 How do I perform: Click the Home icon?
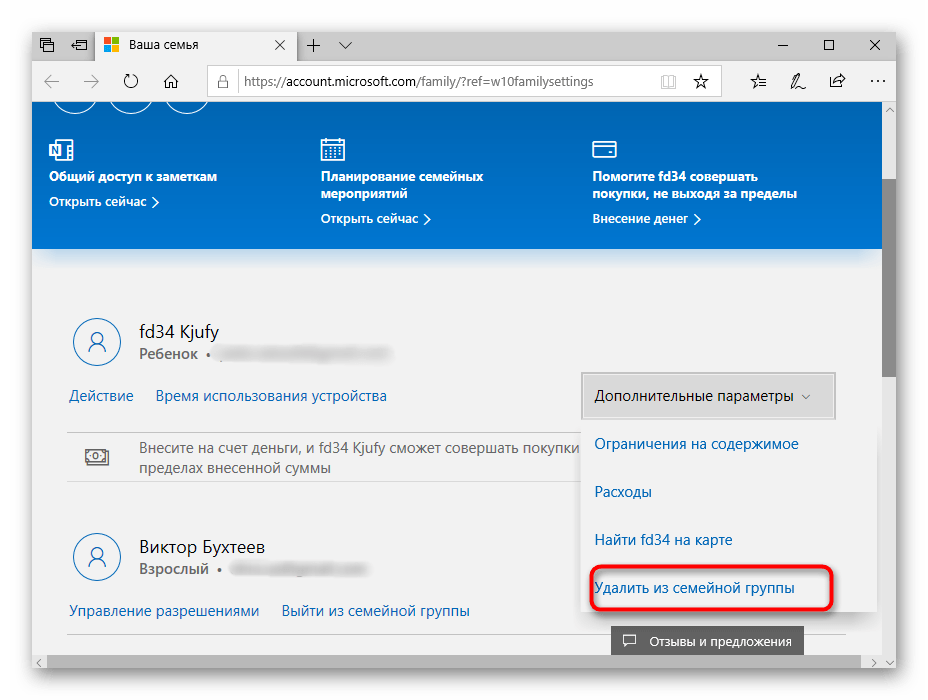pos(170,81)
